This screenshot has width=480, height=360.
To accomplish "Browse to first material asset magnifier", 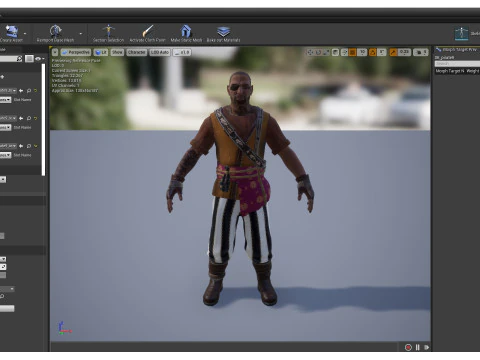I will 29,91.
